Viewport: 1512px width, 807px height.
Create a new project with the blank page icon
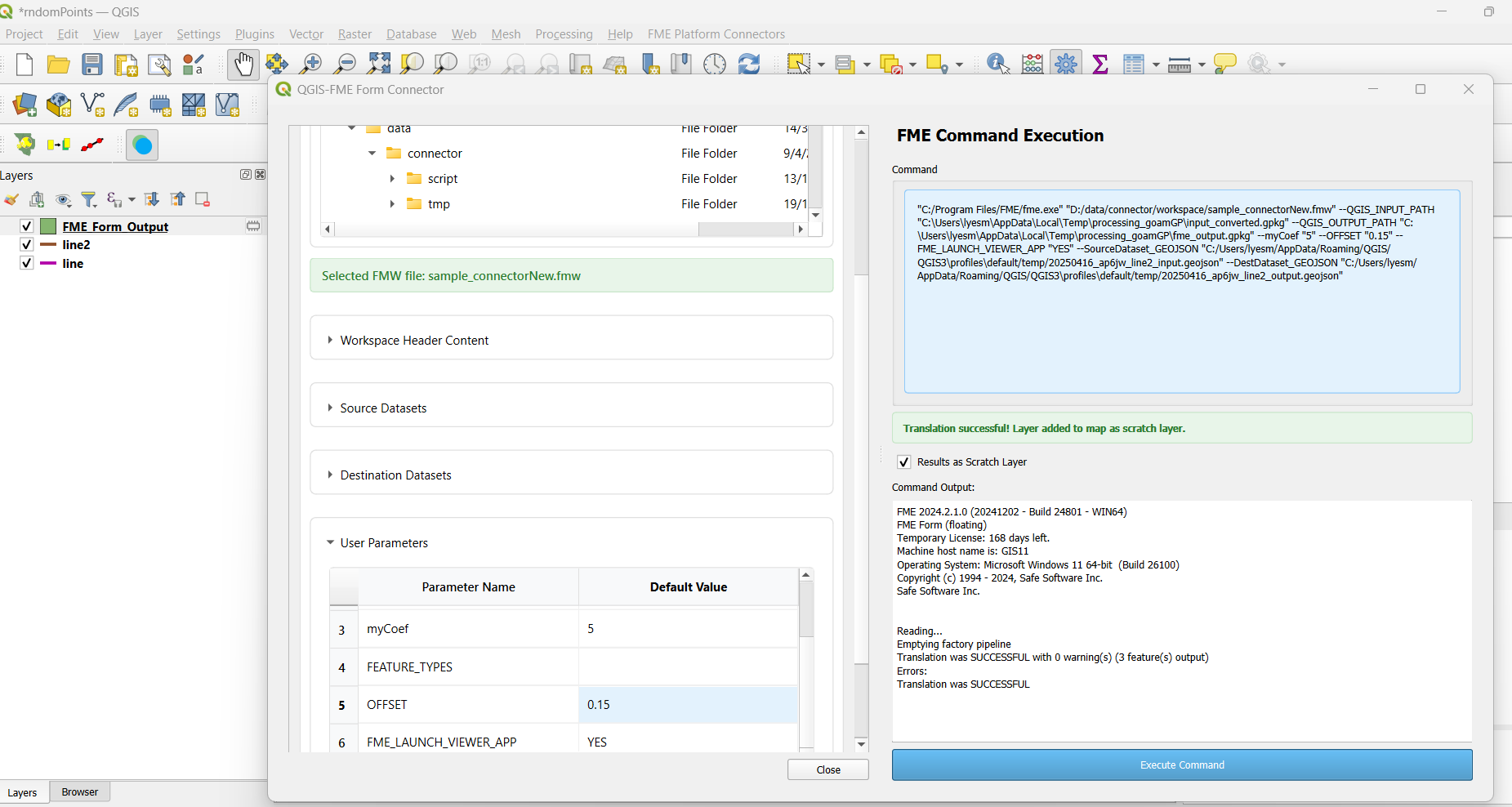[25, 65]
